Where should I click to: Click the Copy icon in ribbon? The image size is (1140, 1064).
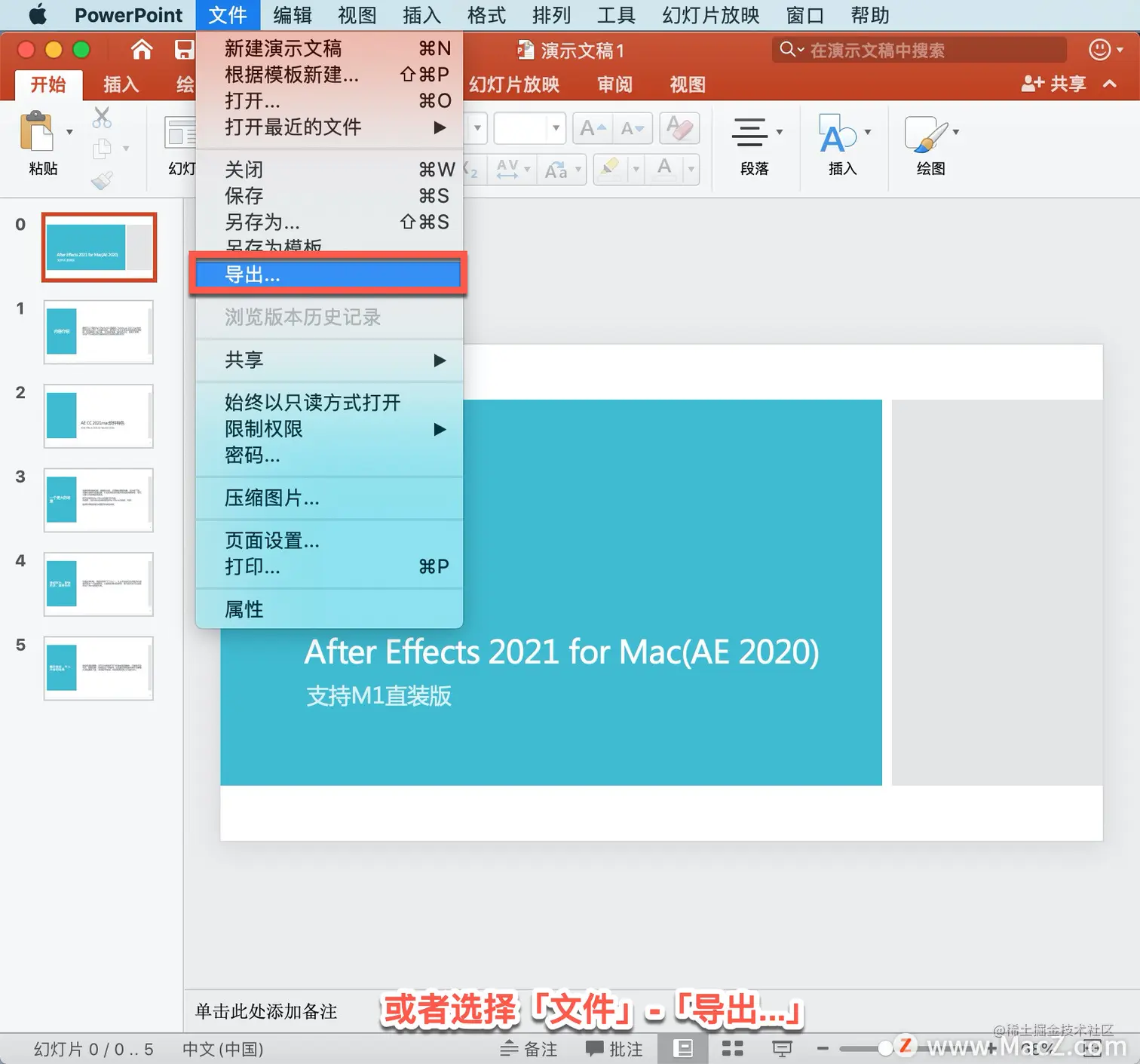click(102, 149)
